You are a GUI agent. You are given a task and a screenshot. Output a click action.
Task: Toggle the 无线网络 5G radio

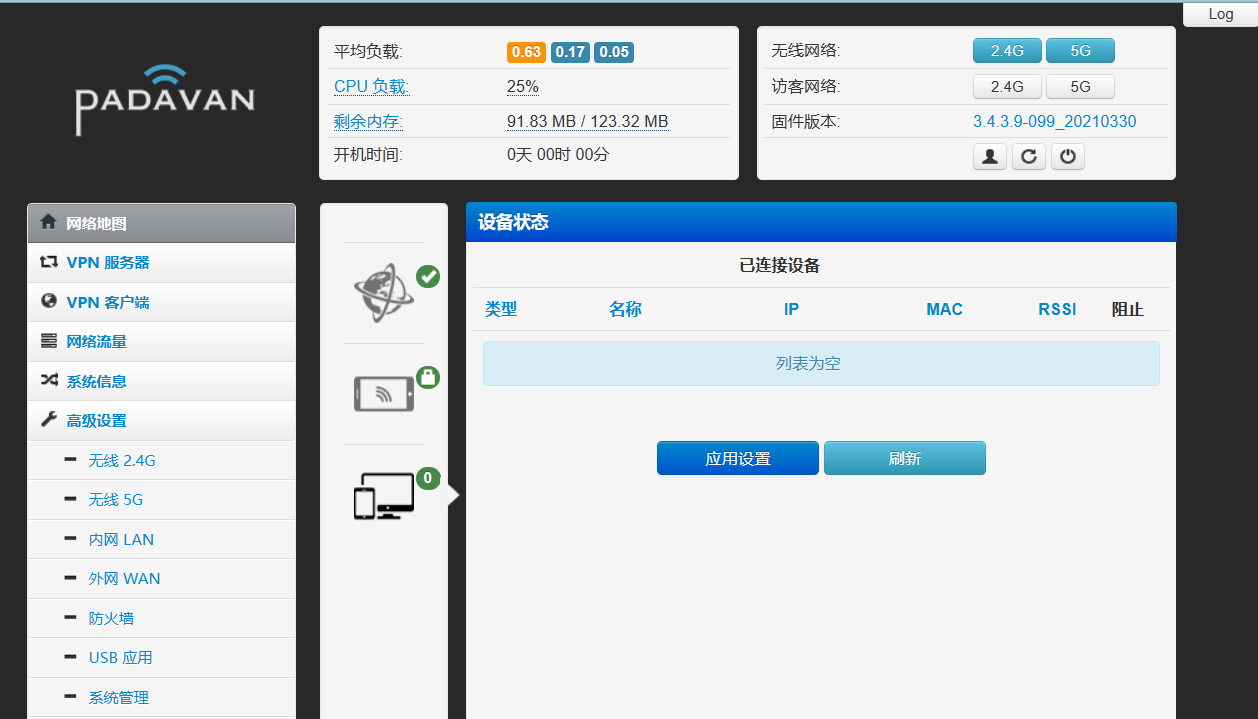[1080, 51]
